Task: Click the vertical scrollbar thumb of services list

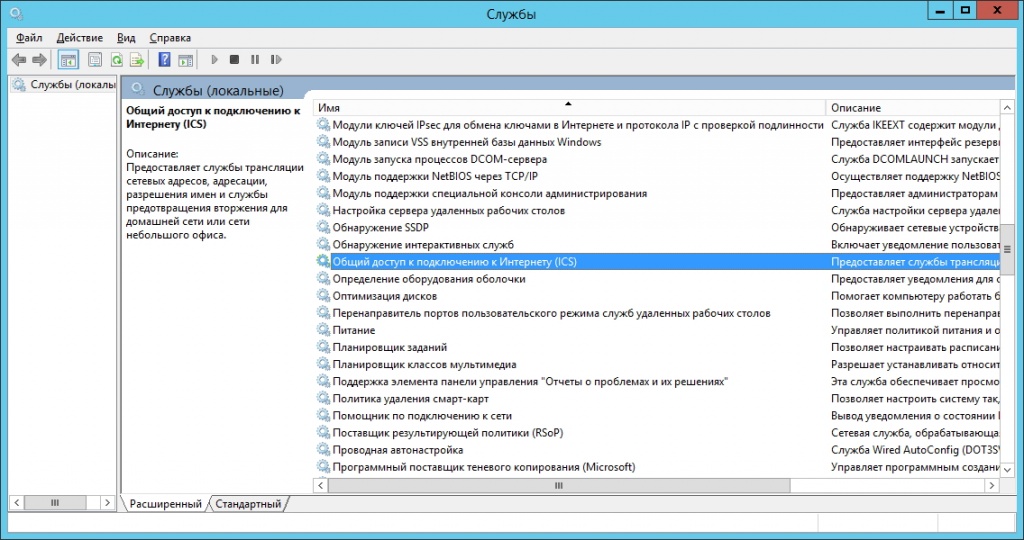Action: tap(1007, 249)
